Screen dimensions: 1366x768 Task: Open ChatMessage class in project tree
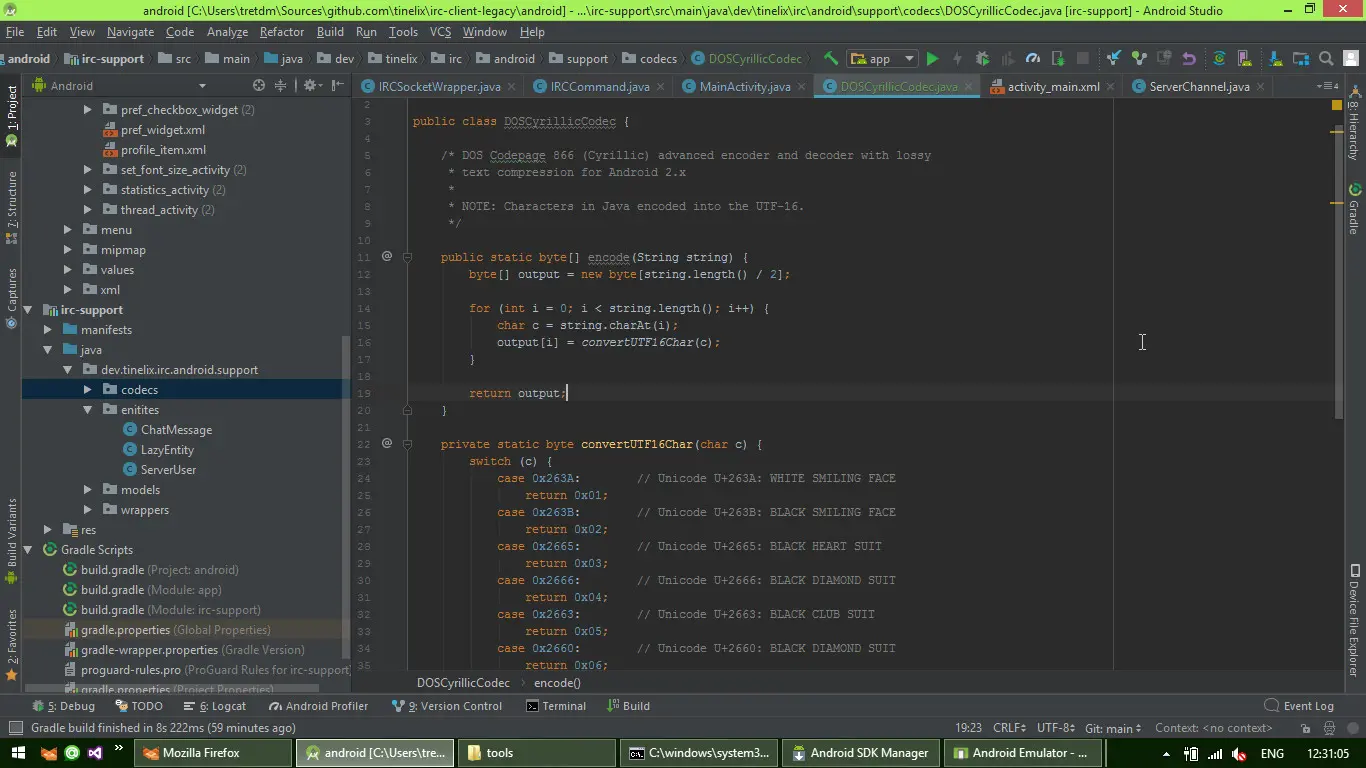click(176, 430)
